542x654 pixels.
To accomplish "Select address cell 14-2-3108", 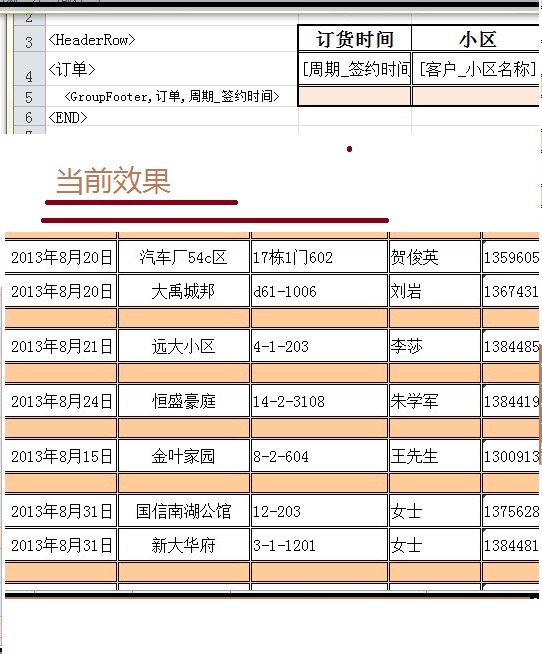I will click(x=319, y=401).
